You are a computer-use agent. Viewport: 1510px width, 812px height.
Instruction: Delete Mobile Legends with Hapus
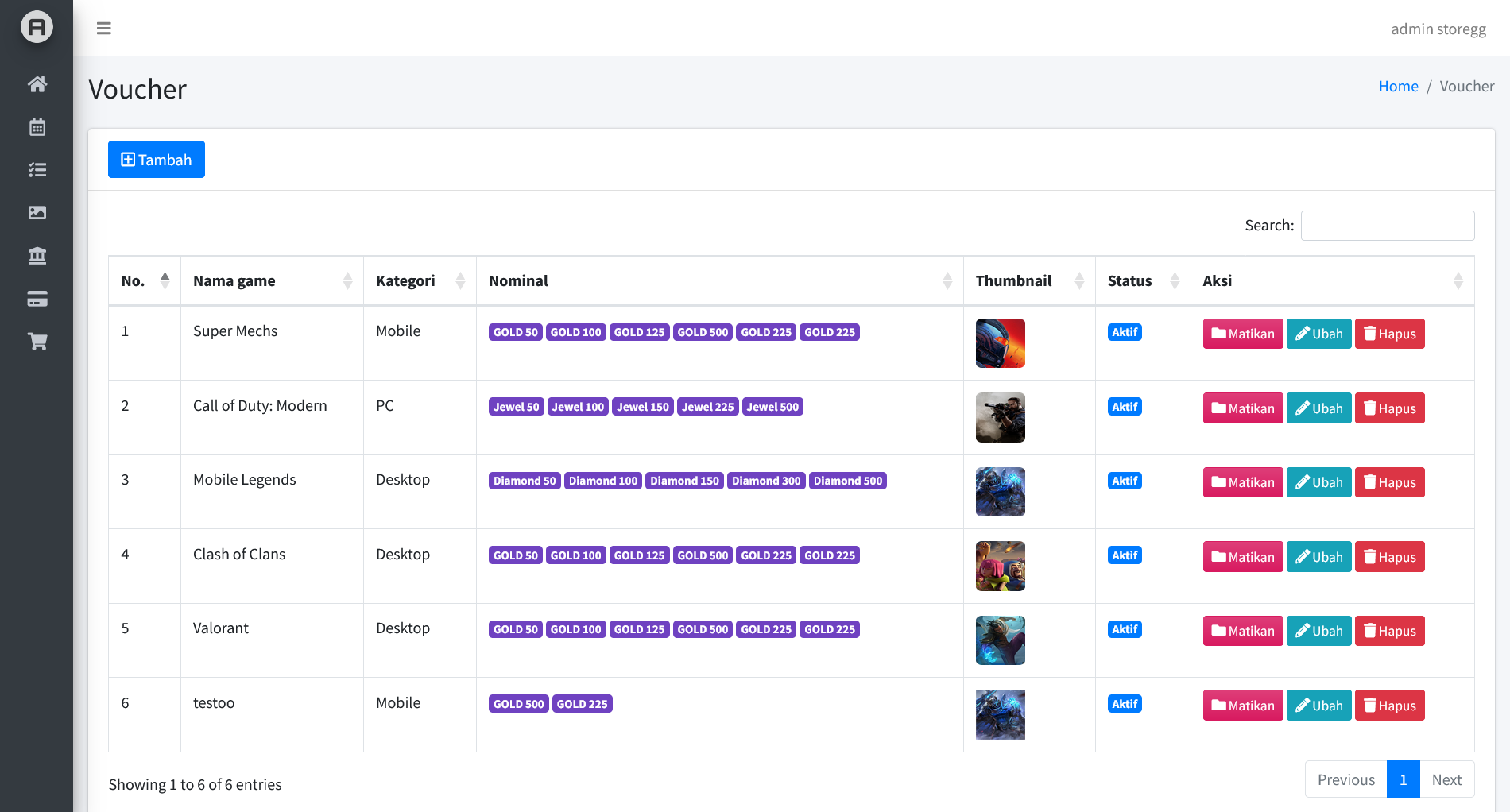pos(1390,482)
